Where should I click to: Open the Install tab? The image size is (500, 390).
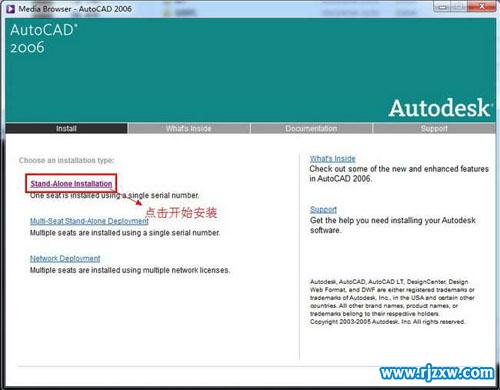coord(66,129)
